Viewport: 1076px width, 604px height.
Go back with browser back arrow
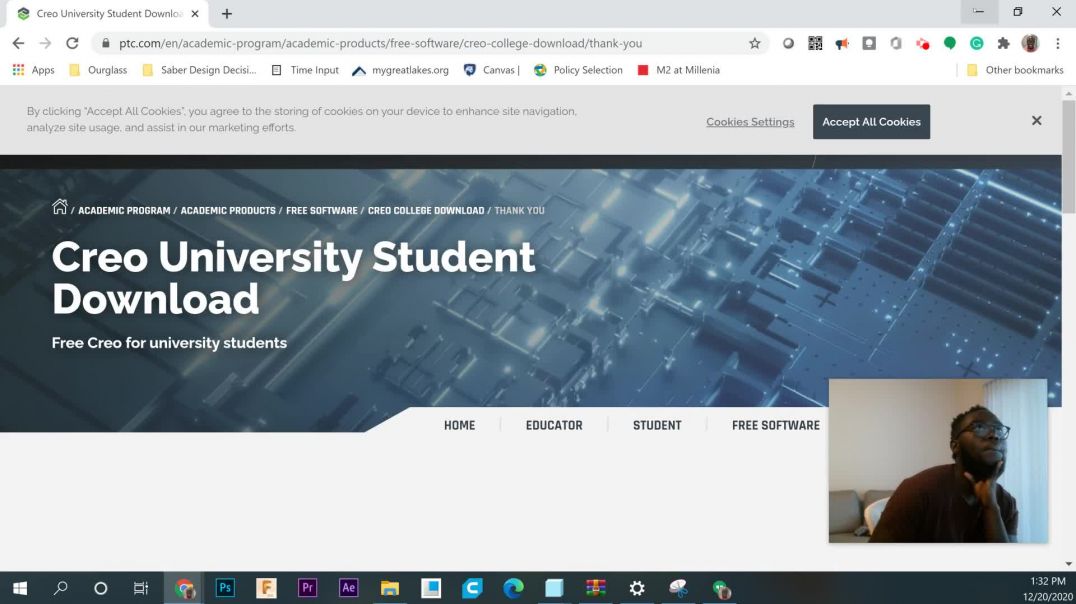tap(19, 43)
